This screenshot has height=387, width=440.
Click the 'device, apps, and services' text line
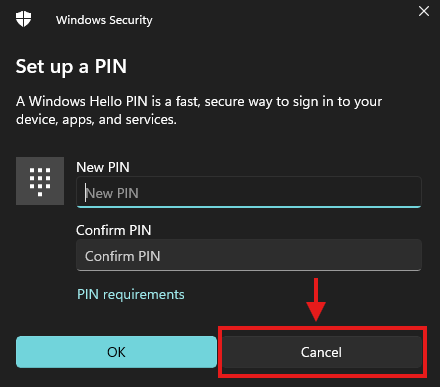point(96,120)
